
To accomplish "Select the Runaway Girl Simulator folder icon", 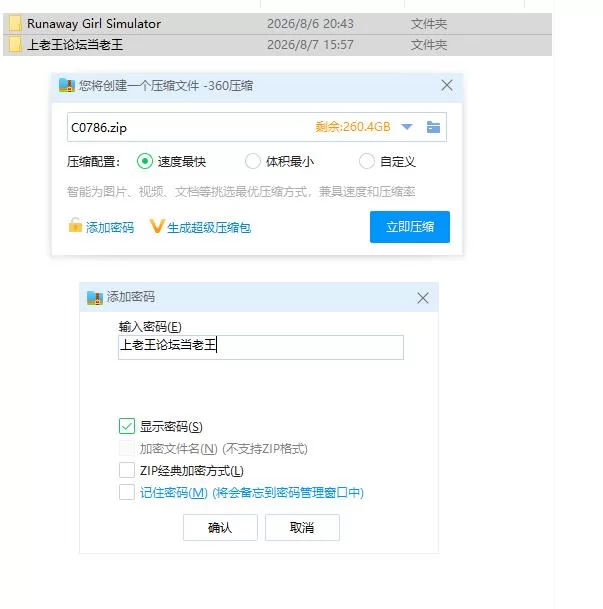I will point(15,23).
